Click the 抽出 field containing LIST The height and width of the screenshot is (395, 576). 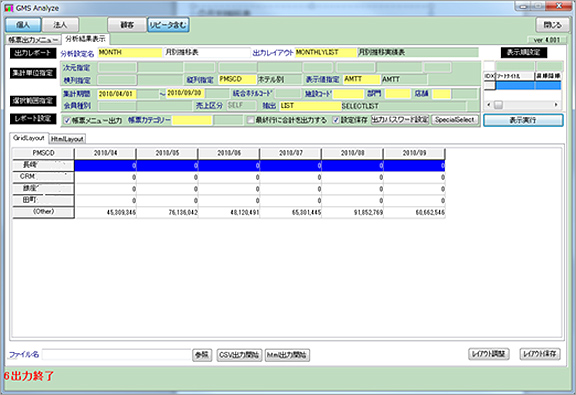[310, 106]
